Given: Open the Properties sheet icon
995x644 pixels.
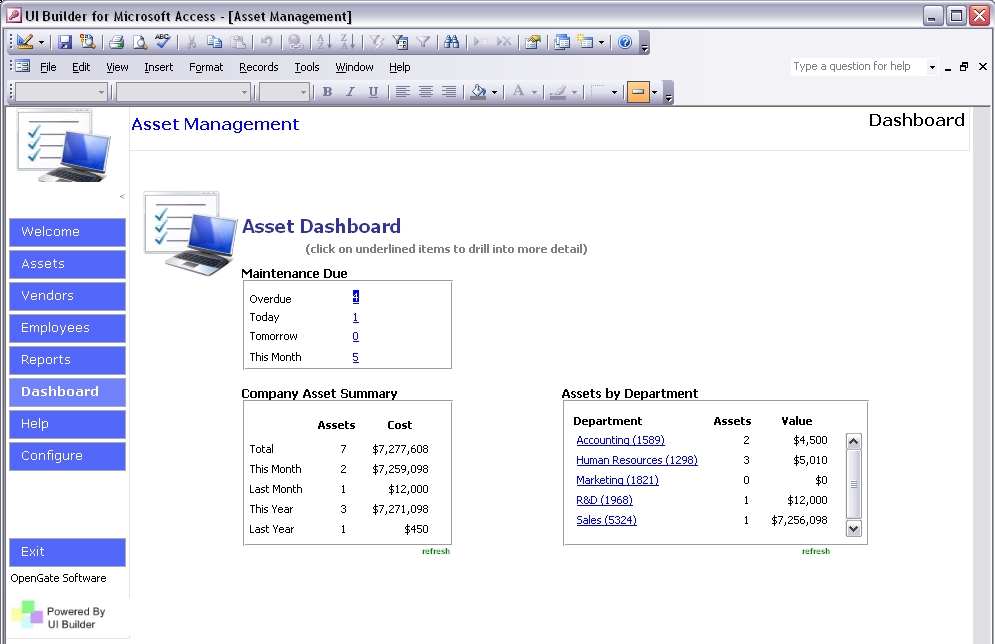Looking at the screenshot, I should tap(533, 42).
